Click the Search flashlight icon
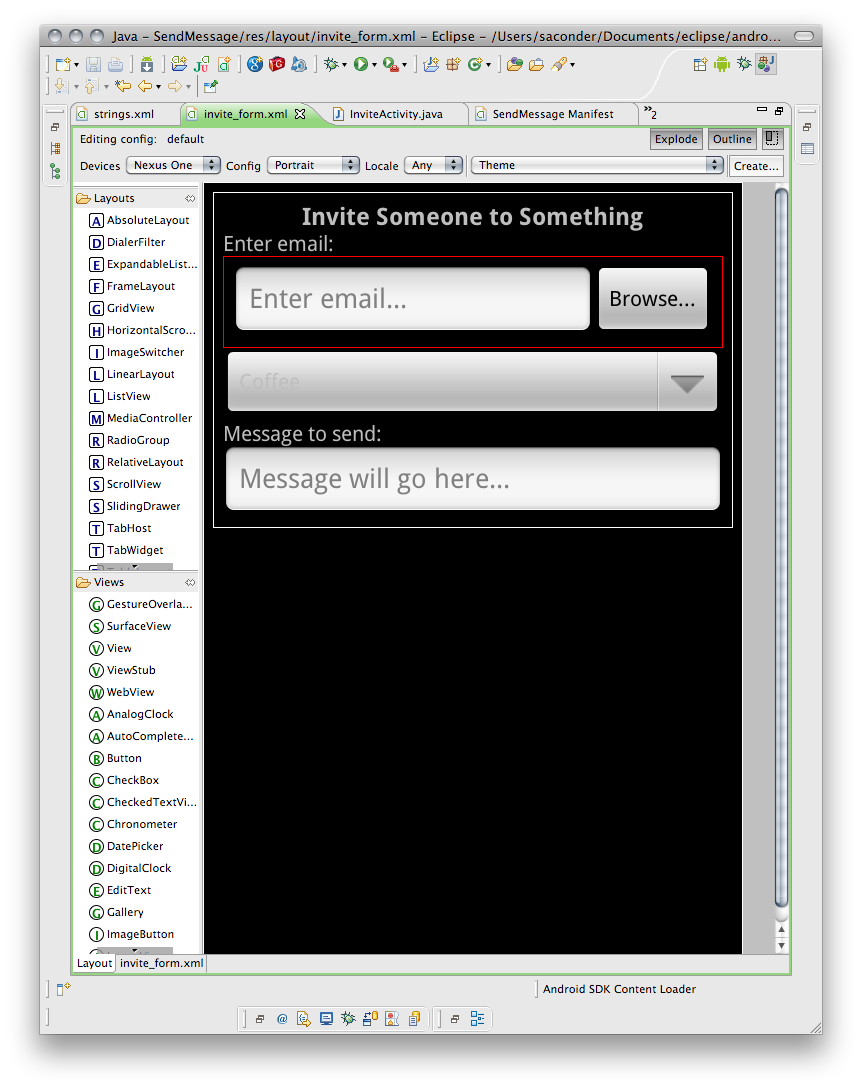The height and width of the screenshot is (1089, 862). 559,65
